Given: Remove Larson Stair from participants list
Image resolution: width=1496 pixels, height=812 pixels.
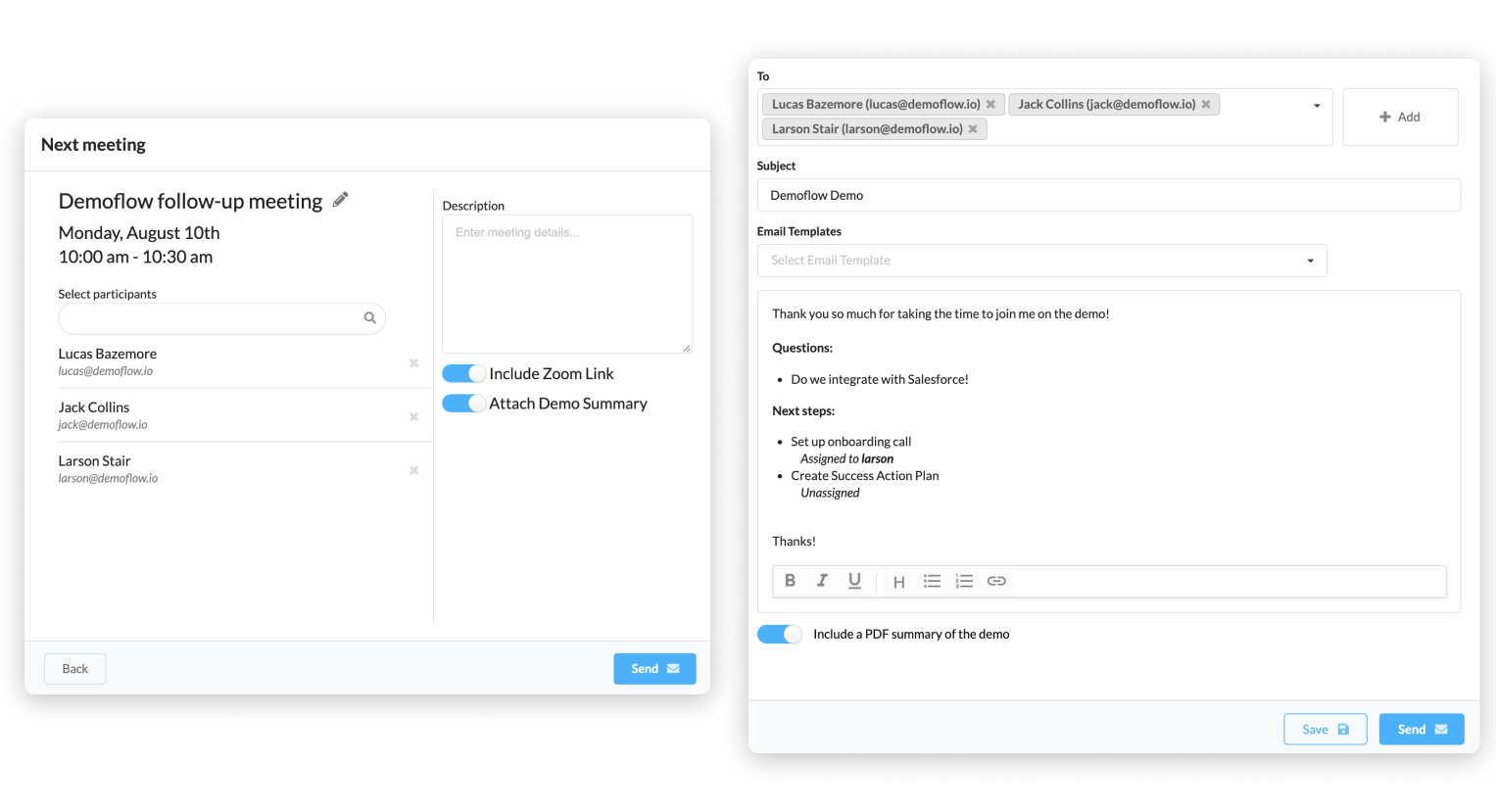Looking at the screenshot, I should point(413,471).
